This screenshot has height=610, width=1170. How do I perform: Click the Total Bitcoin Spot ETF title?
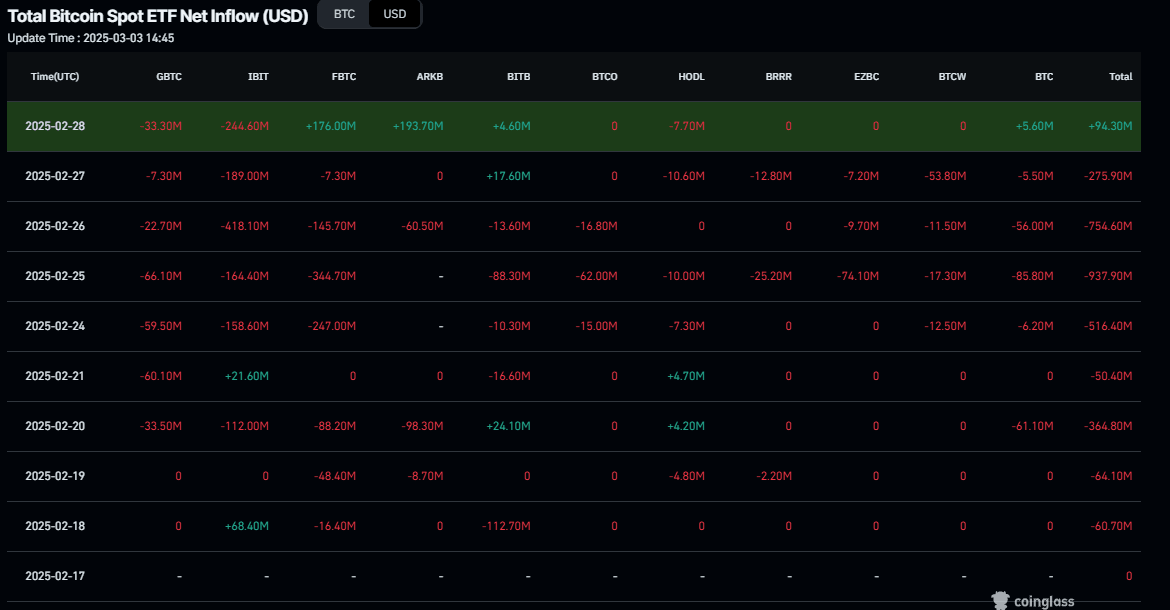pyautogui.click(x=160, y=16)
